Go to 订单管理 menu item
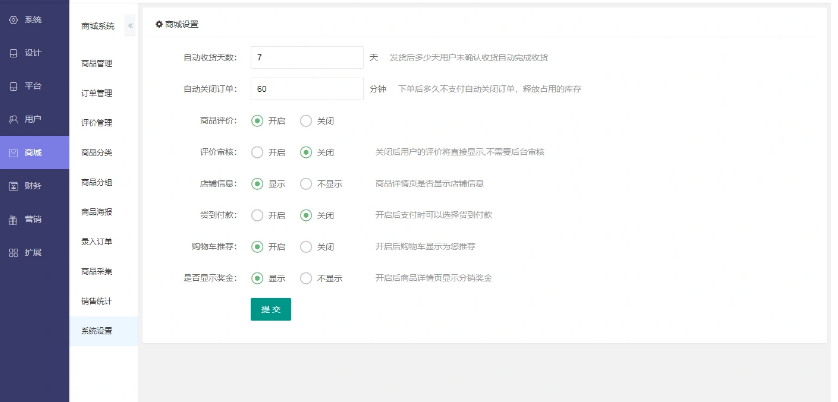Image resolution: width=838 pixels, height=402 pixels. [97, 93]
